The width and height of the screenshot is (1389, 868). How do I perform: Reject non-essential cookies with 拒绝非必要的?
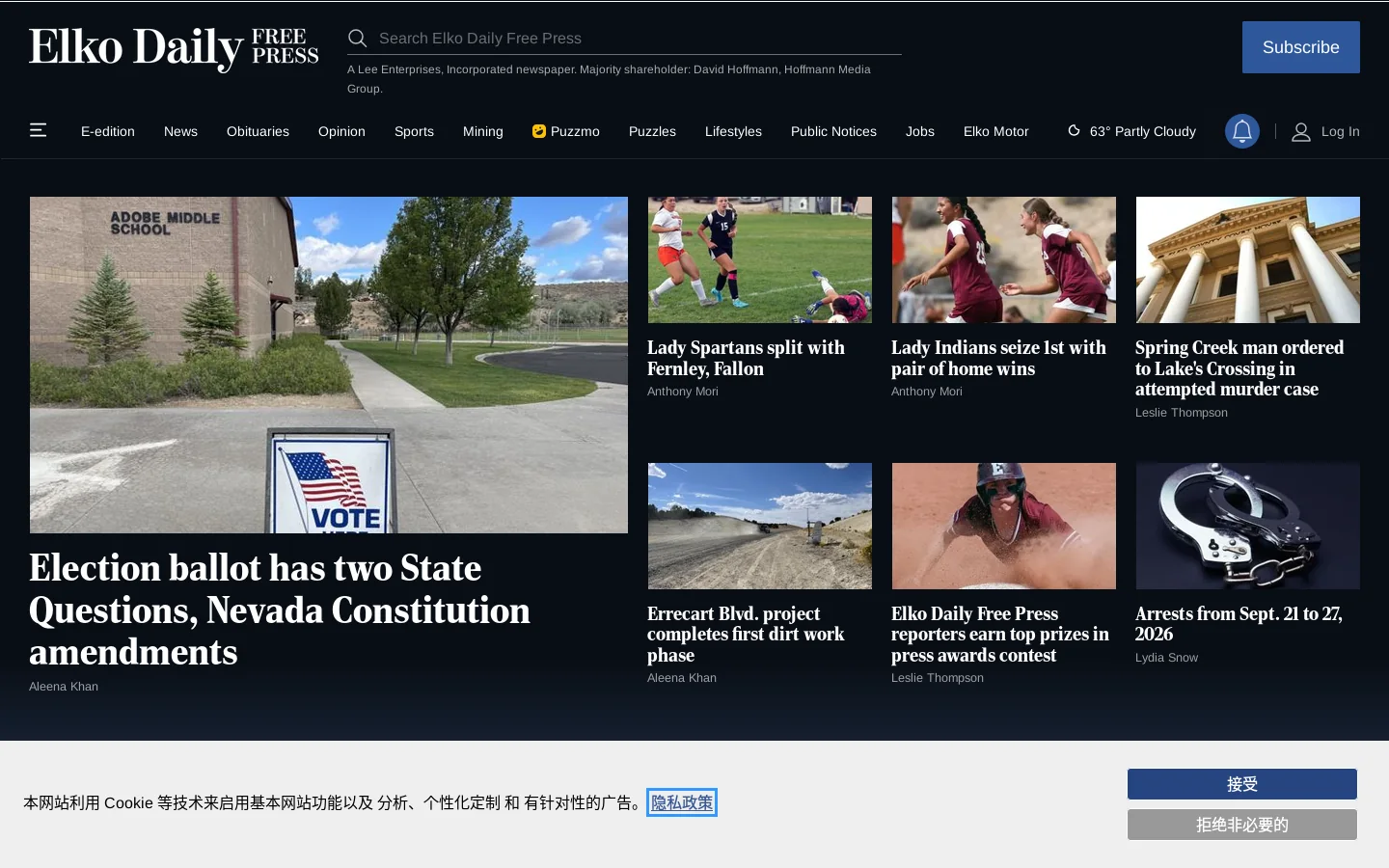(x=1242, y=825)
